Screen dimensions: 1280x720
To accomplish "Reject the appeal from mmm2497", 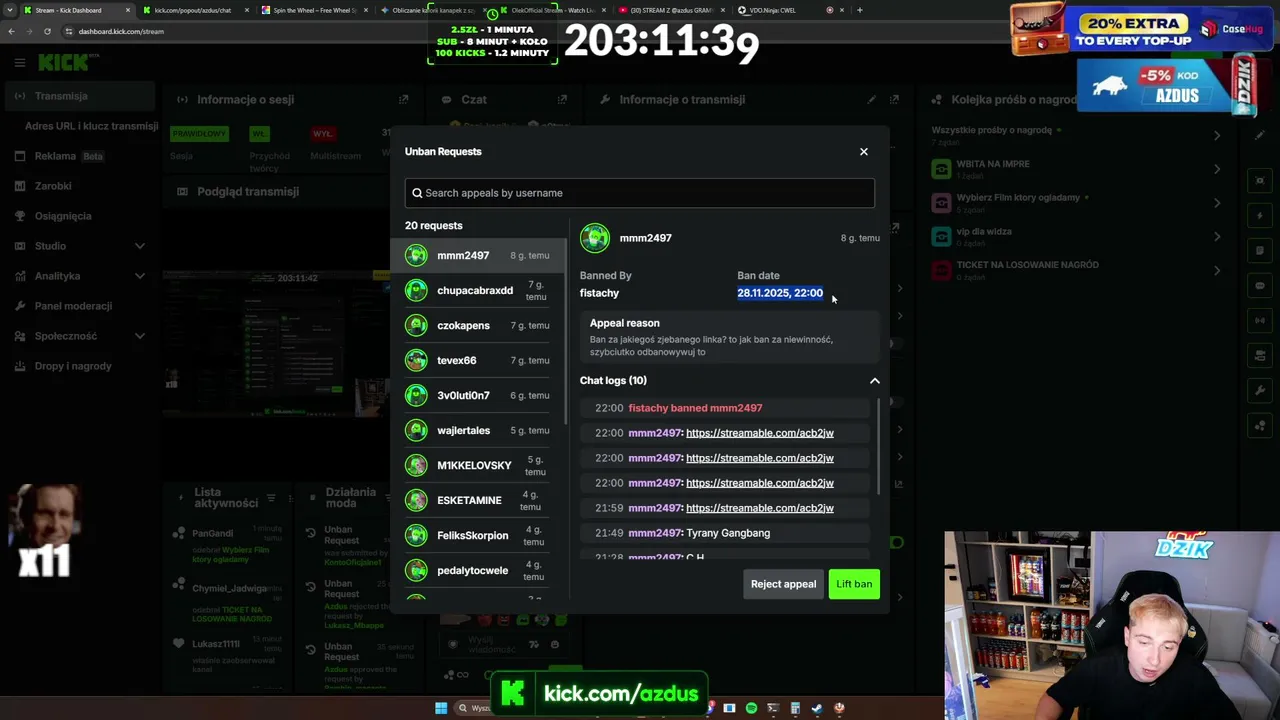I will 783,584.
